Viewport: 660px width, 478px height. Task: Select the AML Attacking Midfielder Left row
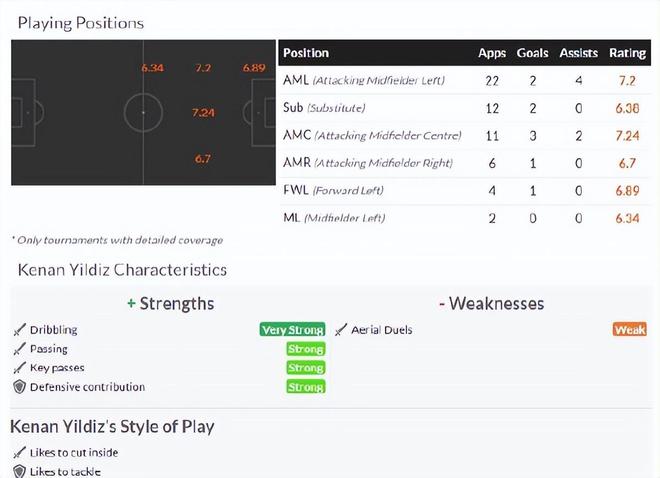point(364,80)
